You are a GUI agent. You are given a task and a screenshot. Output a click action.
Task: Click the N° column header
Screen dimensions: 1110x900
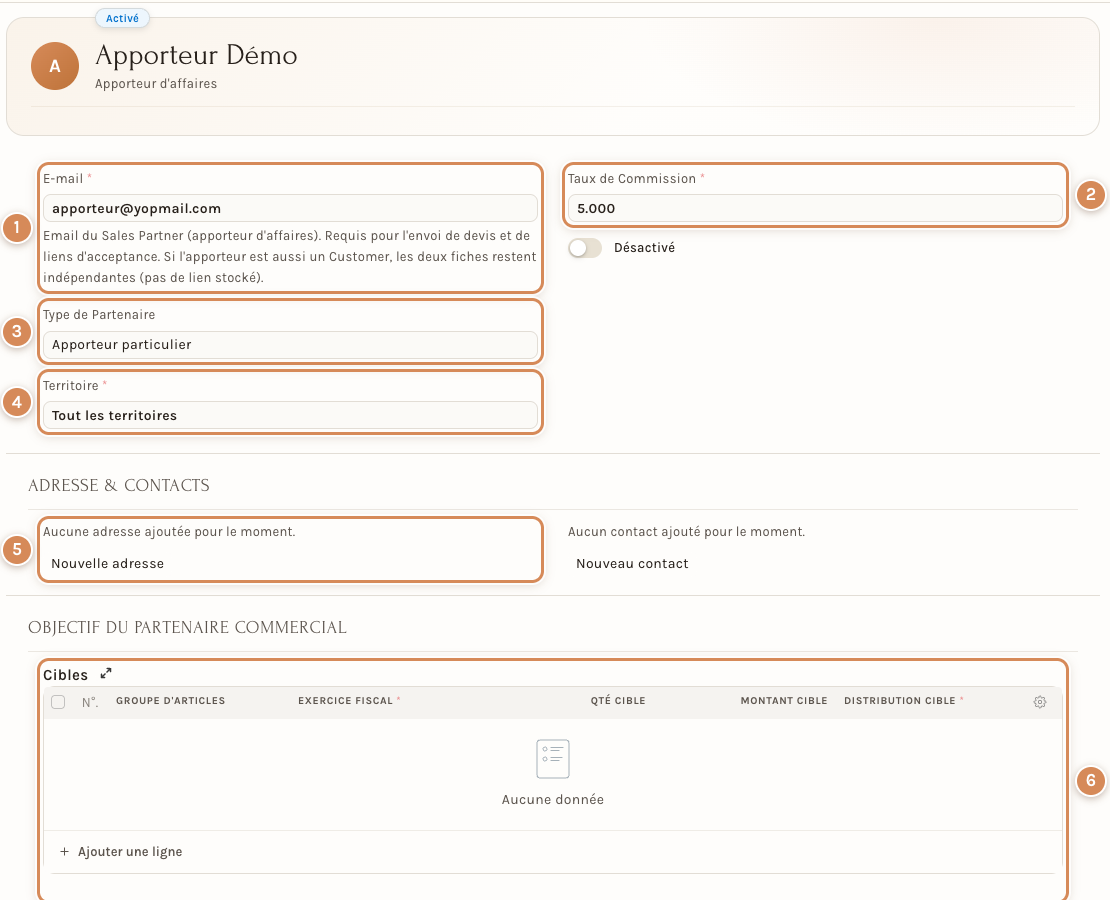90,702
